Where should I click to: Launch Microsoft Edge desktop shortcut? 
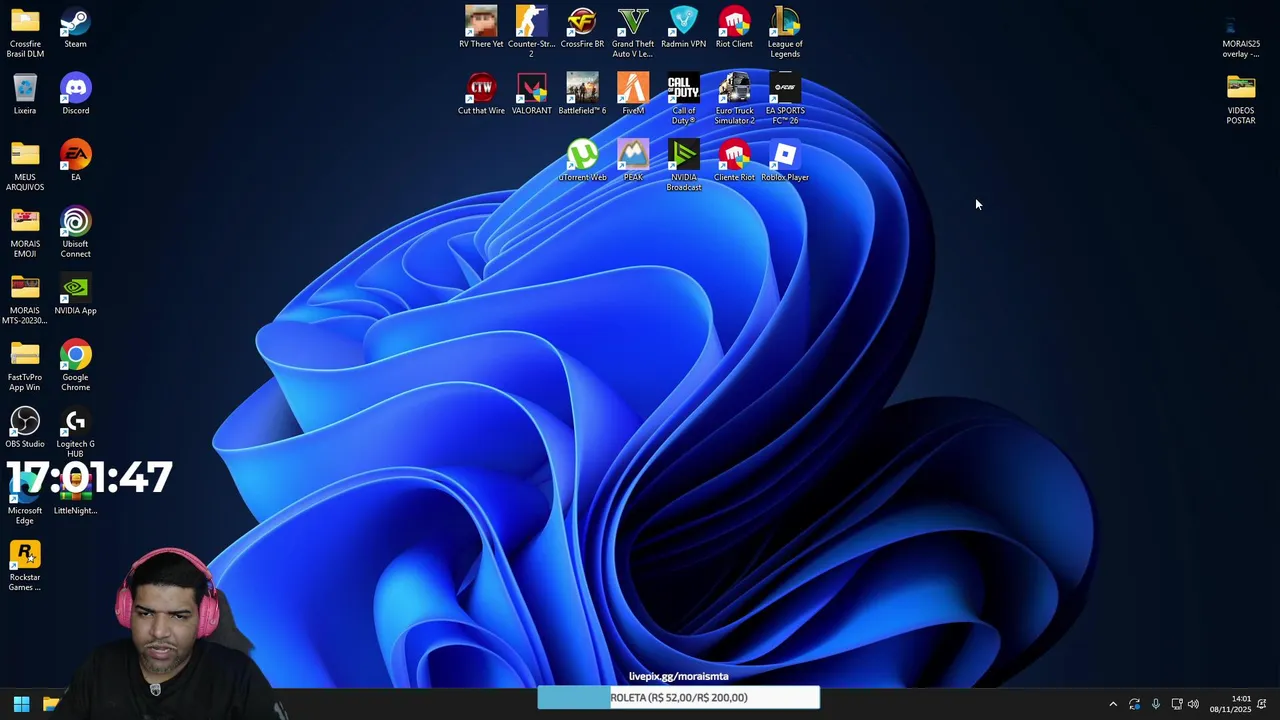point(25,500)
